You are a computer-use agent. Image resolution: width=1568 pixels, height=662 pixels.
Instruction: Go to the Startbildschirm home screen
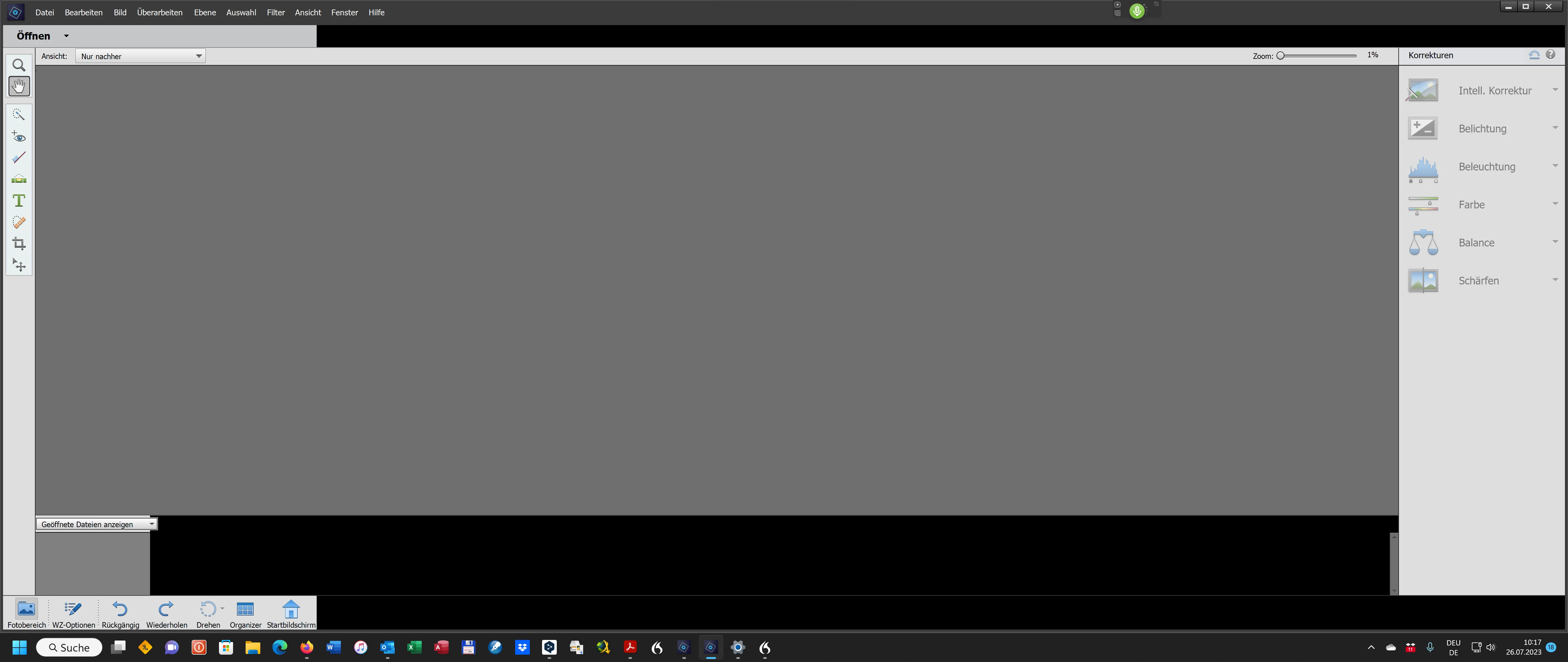[291, 613]
